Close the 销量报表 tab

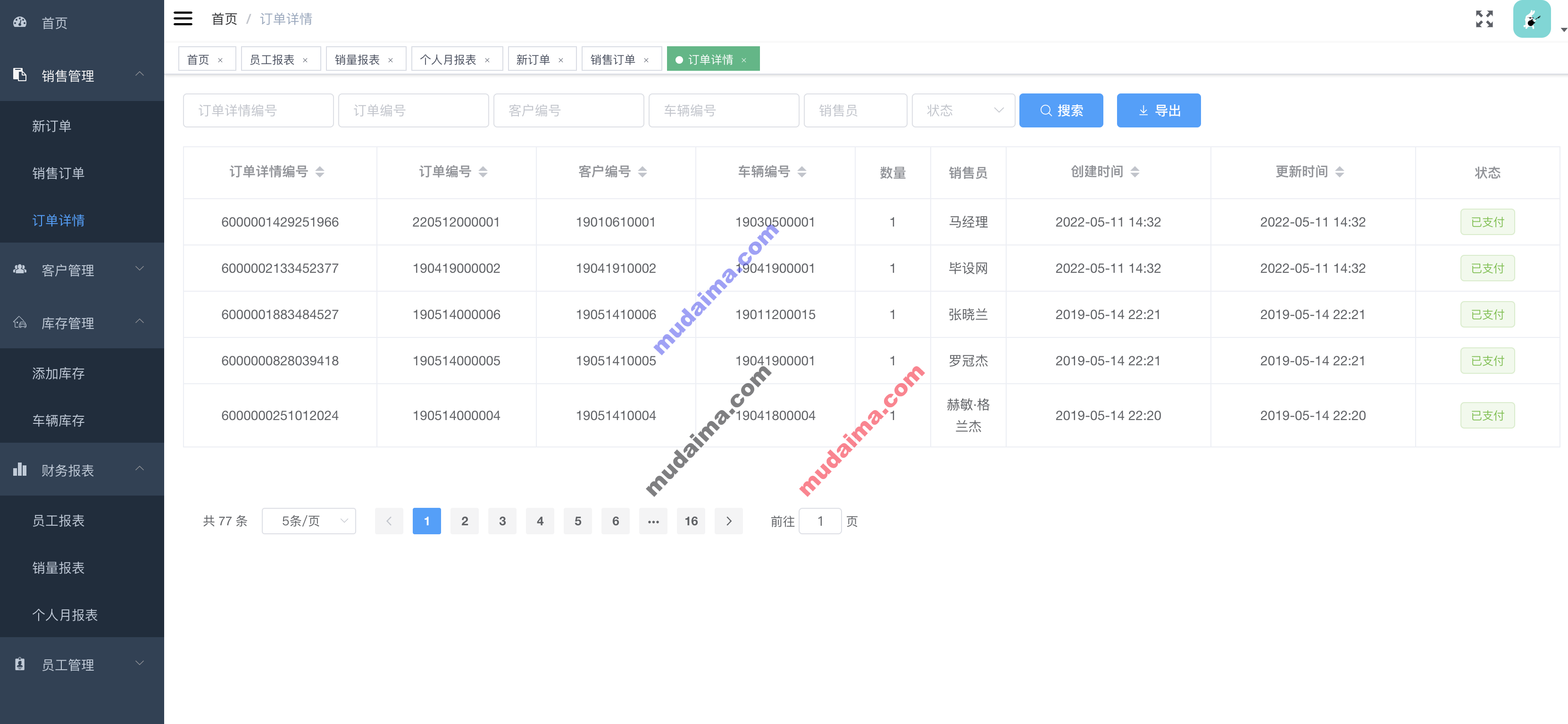(391, 59)
